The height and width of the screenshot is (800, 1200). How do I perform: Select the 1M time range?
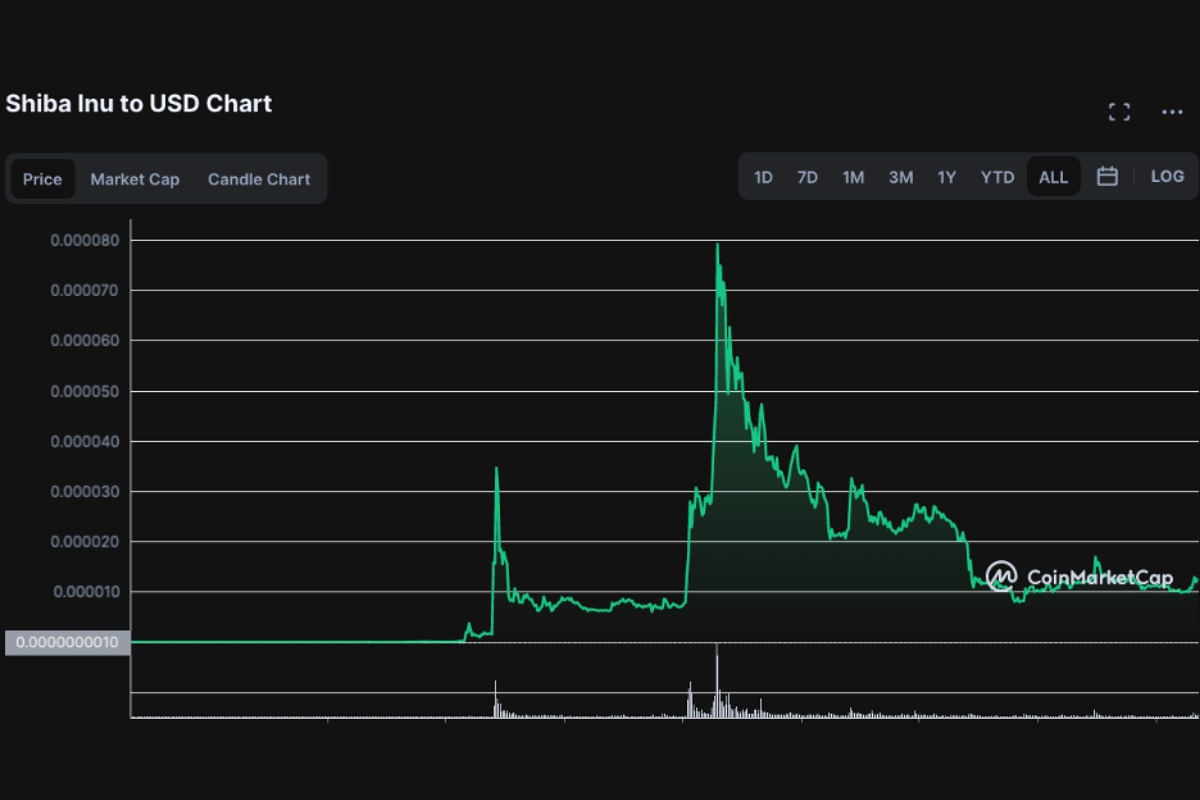tap(853, 177)
